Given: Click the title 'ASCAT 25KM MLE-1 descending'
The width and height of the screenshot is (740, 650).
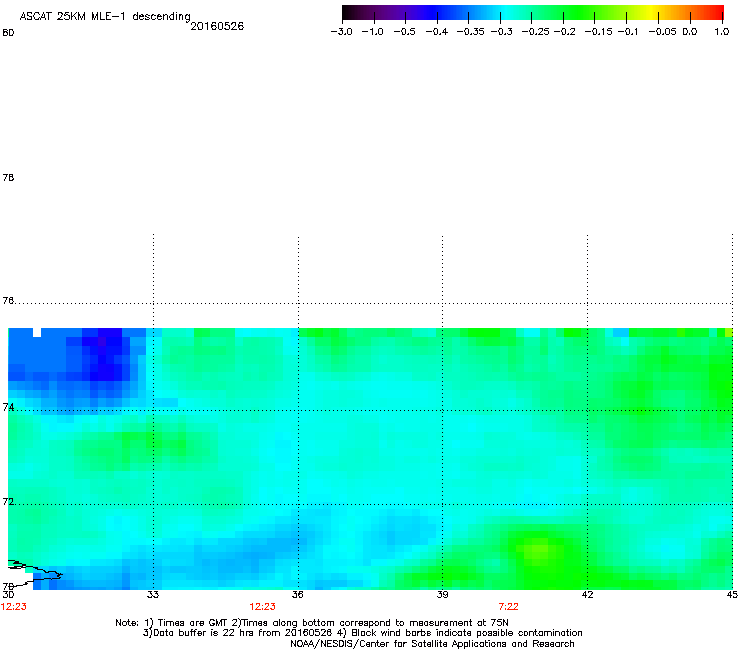Looking at the screenshot, I should (105, 16).
